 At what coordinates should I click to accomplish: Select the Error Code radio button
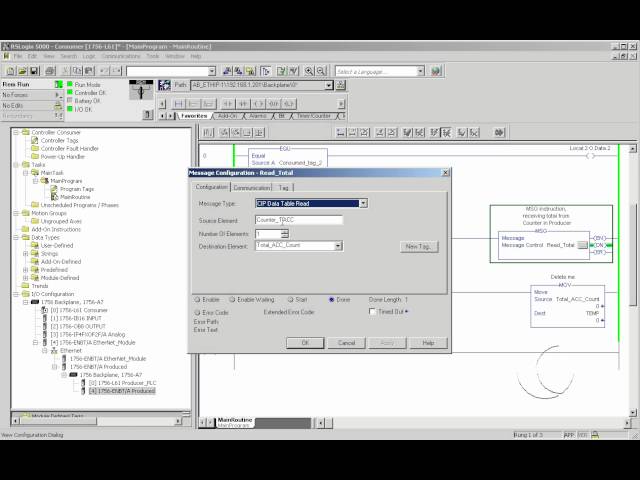pos(198,312)
